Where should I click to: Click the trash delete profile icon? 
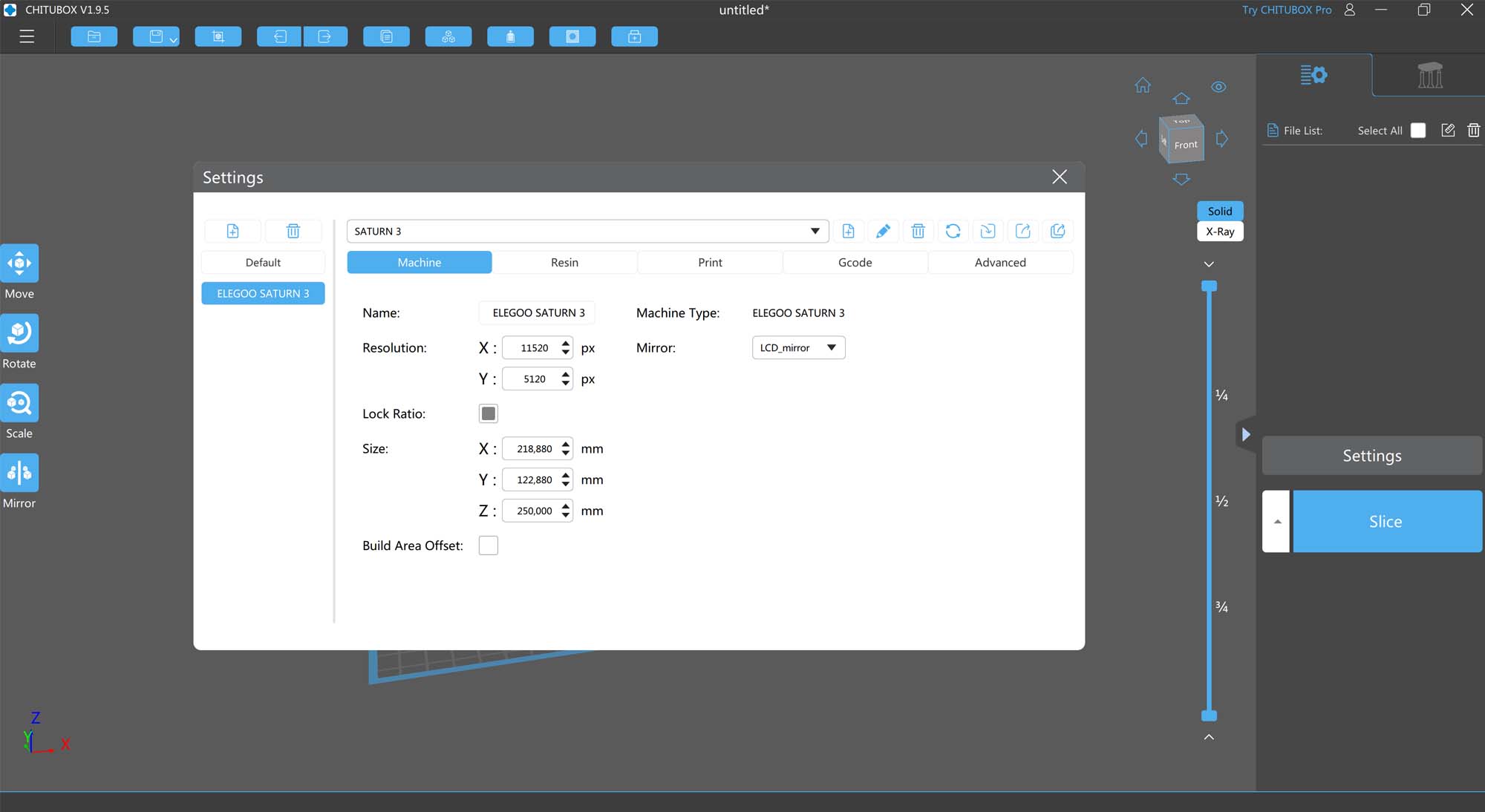(x=918, y=231)
